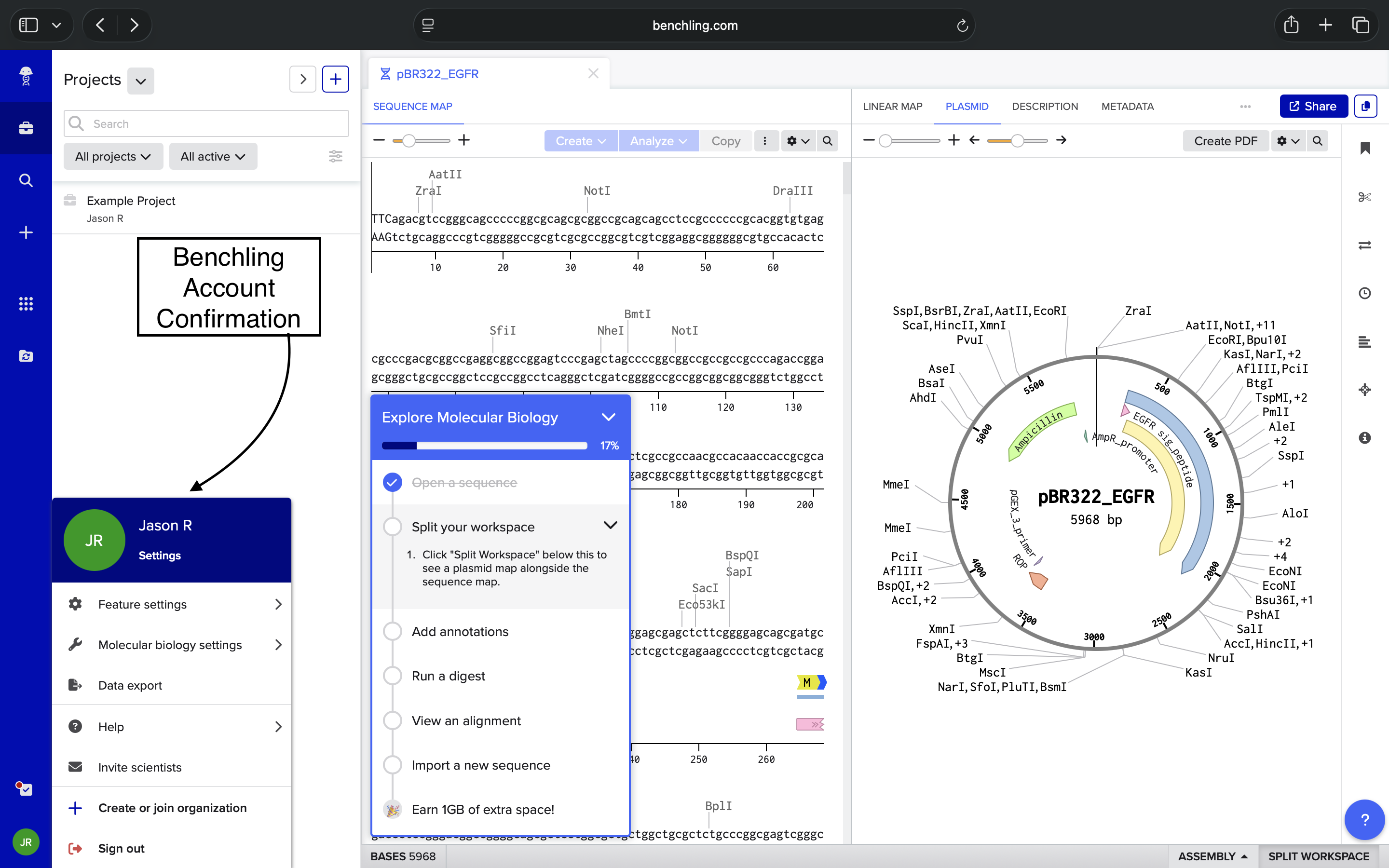
Task: Click the filter sliders icon in Projects panel
Action: click(x=335, y=156)
